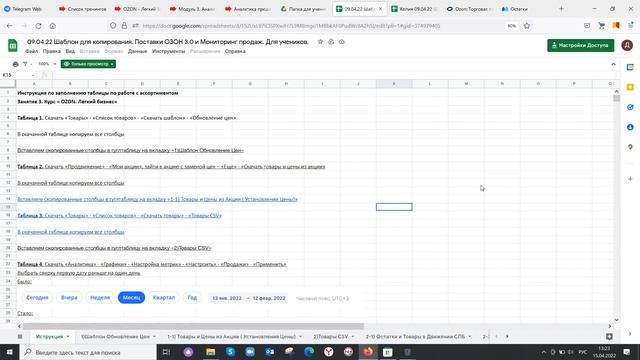Click the vertical scrollbar down arrow
640x360 pixels.
coord(616,320)
